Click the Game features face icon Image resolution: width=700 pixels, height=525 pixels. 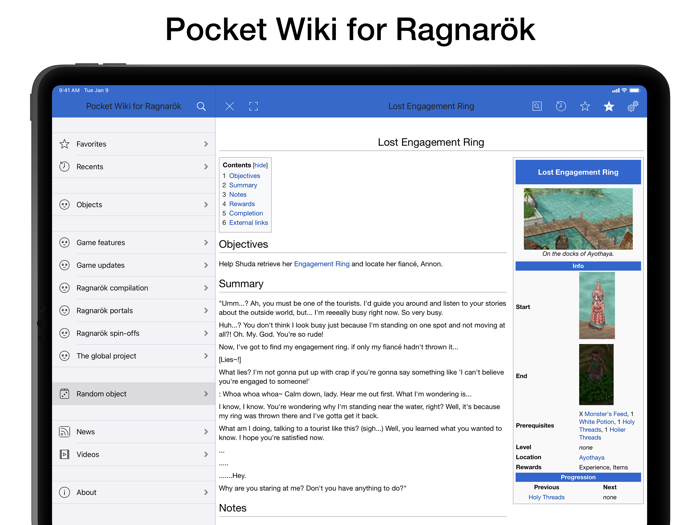click(65, 242)
